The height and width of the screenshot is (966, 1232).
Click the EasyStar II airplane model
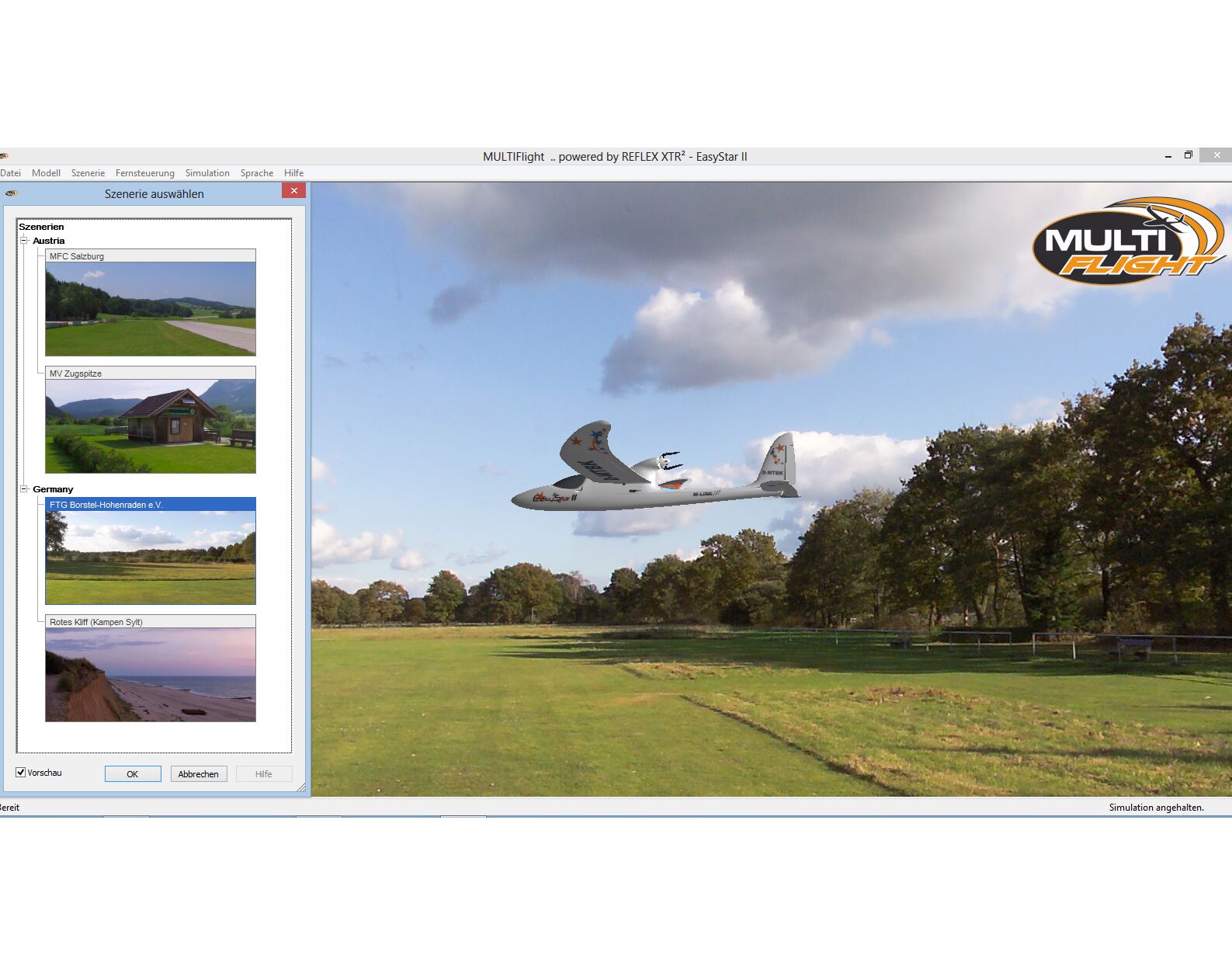(x=652, y=474)
